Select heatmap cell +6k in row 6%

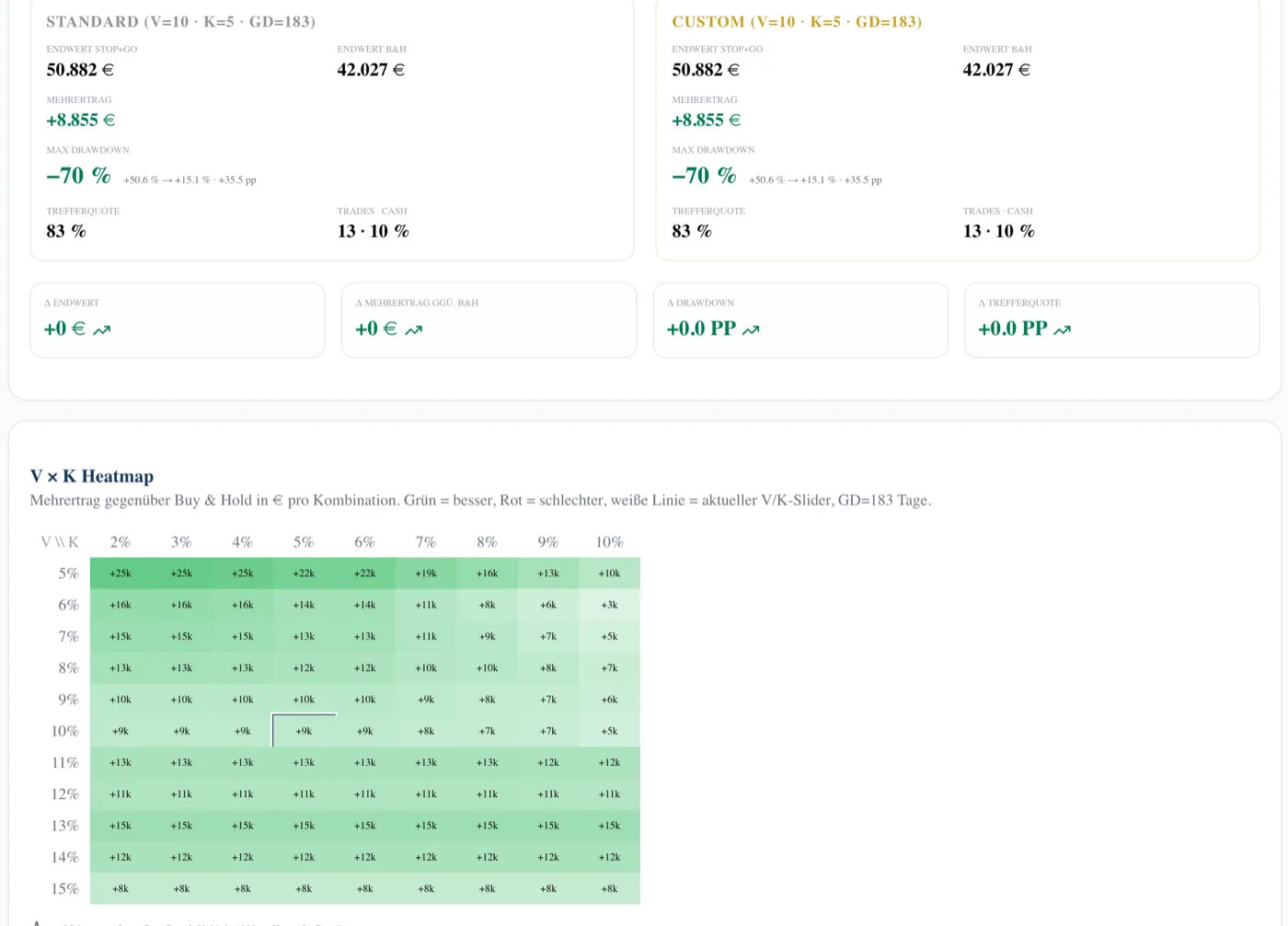click(548, 605)
